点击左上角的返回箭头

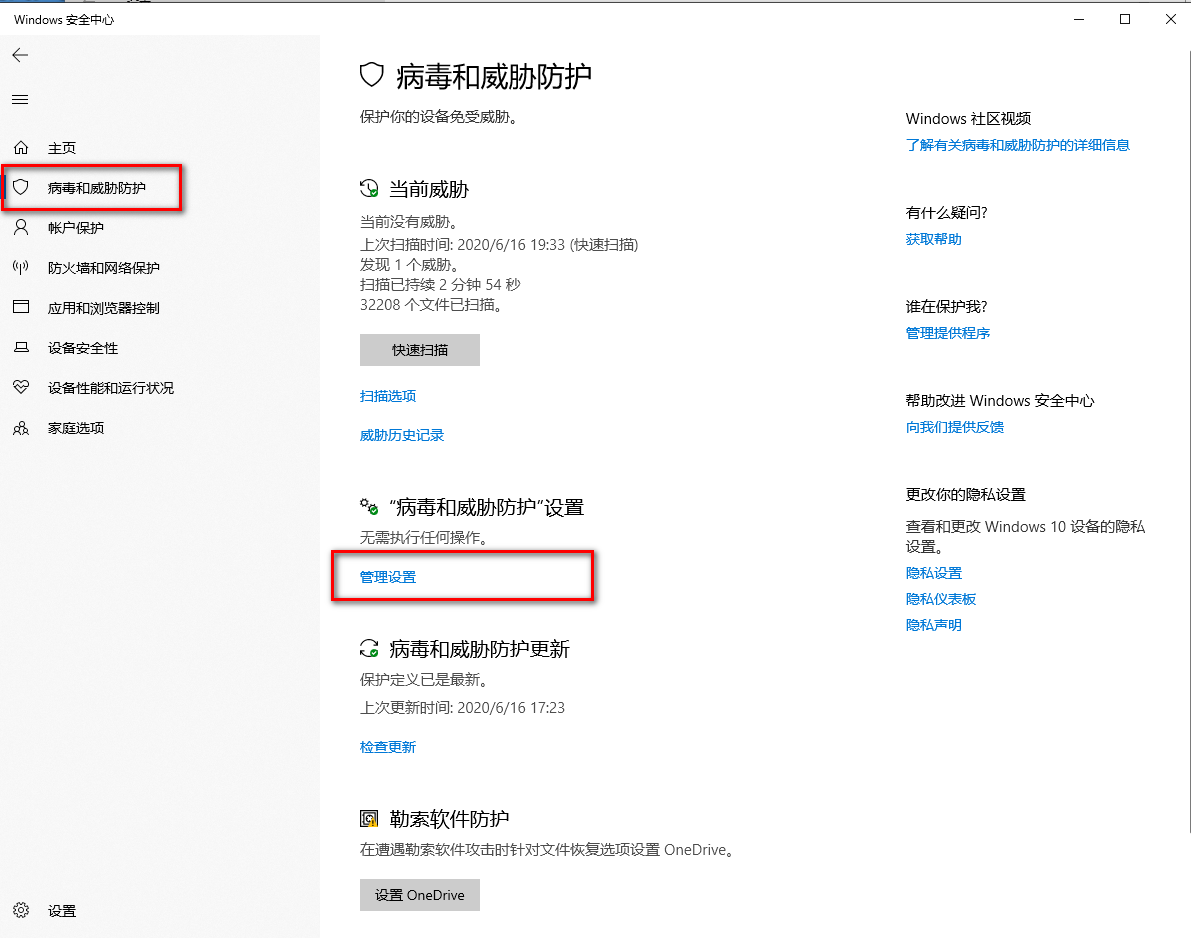(x=20, y=55)
